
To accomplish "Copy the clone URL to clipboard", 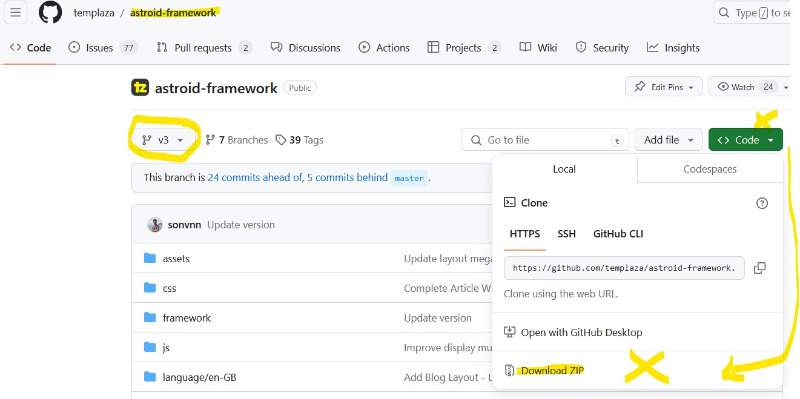I will click(x=760, y=268).
